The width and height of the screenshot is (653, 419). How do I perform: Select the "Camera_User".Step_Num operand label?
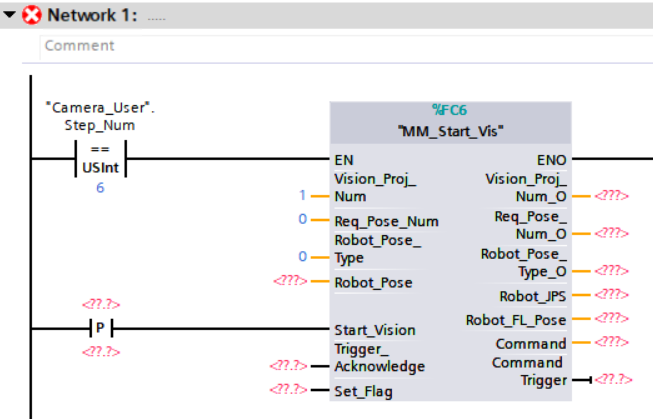(x=100, y=116)
